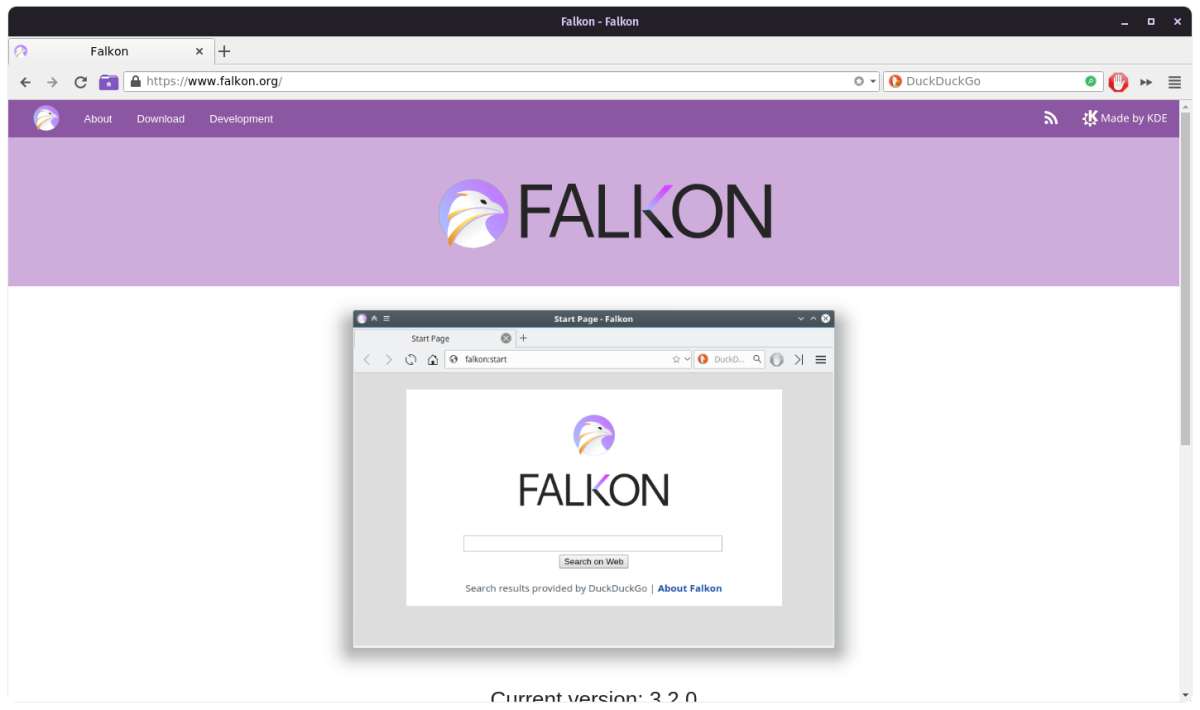The height and width of the screenshot is (710, 1200).
Task: Open the About section from the site navbar
Action: point(97,118)
